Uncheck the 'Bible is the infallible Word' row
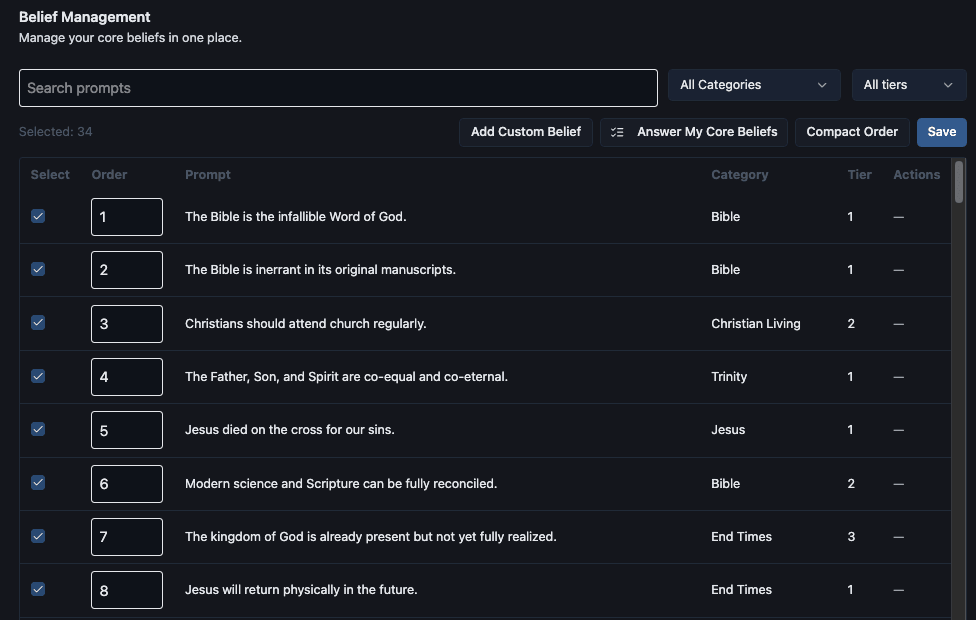The height and width of the screenshot is (620, 976). (x=38, y=216)
